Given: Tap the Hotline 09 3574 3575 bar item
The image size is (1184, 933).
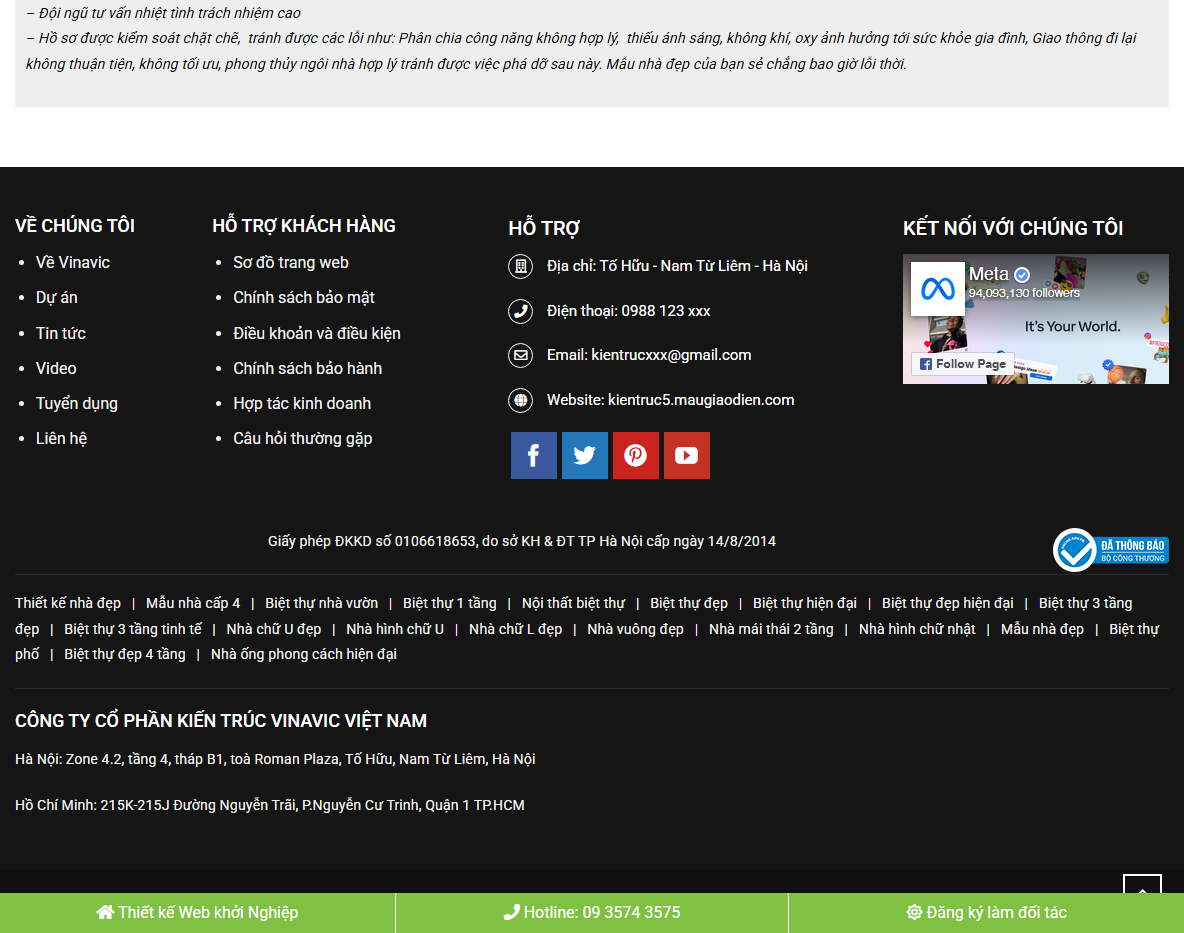Looking at the screenshot, I should point(592,912).
